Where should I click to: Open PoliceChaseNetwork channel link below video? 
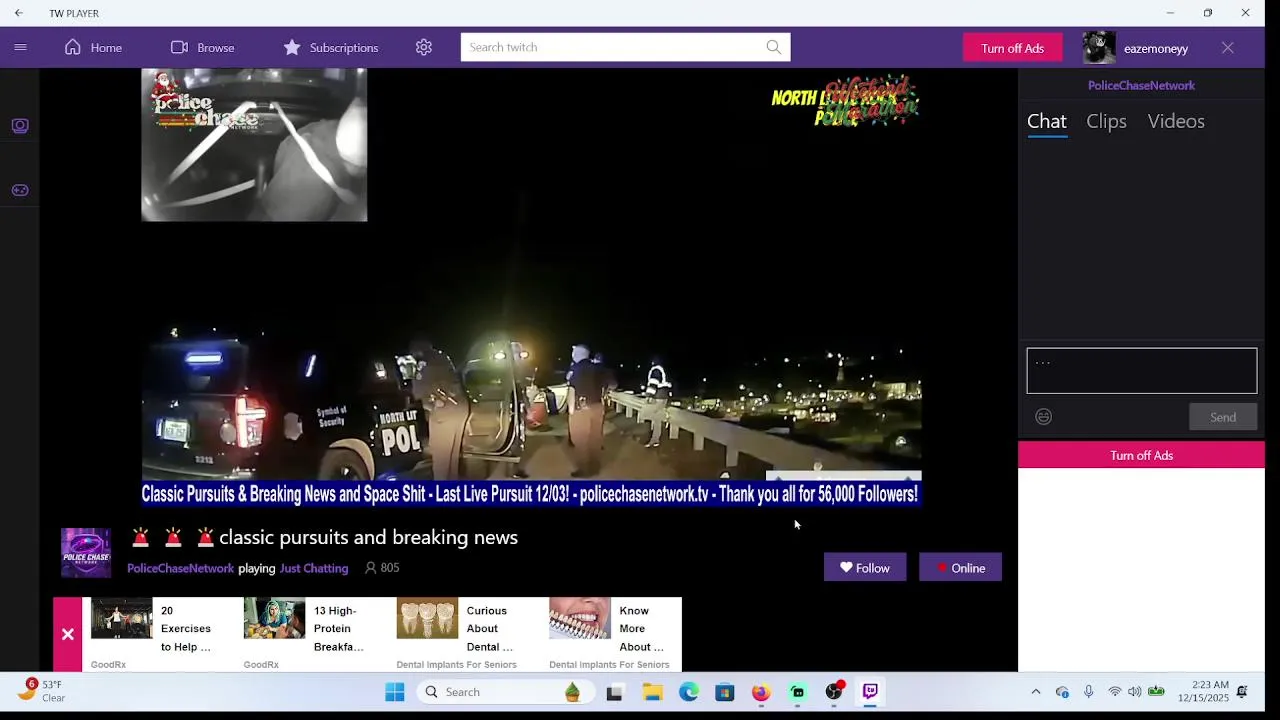(x=180, y=568)
